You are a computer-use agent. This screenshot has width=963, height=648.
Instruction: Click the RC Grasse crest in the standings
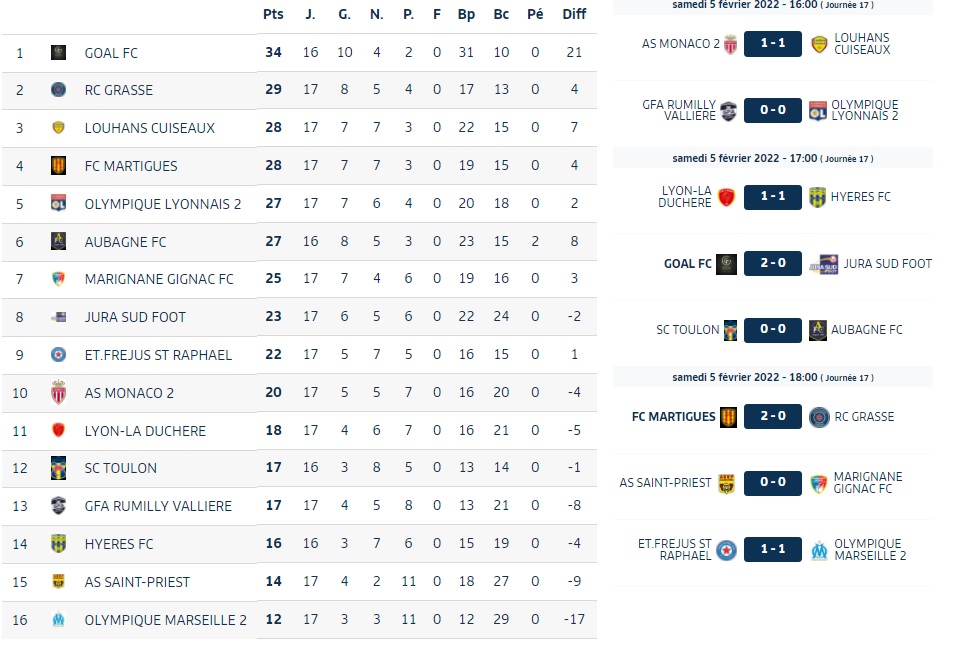point(58,90)
